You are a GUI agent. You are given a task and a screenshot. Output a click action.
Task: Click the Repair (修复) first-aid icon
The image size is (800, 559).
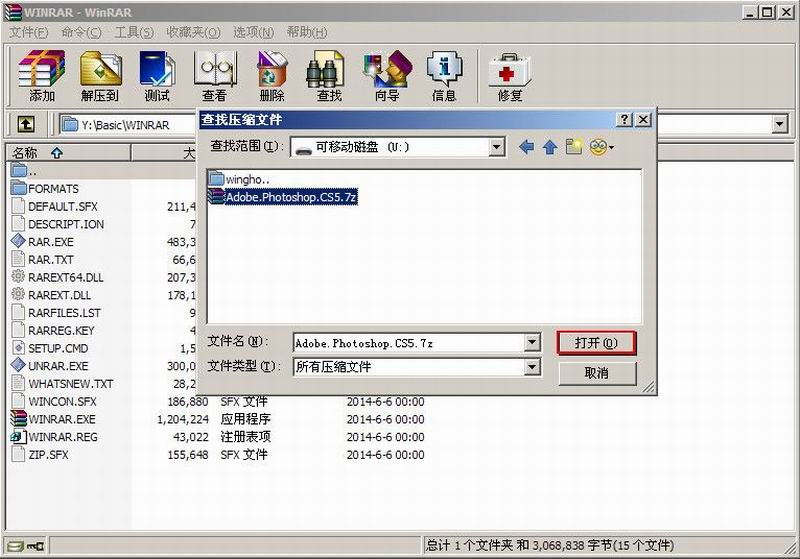coord(509,70)
